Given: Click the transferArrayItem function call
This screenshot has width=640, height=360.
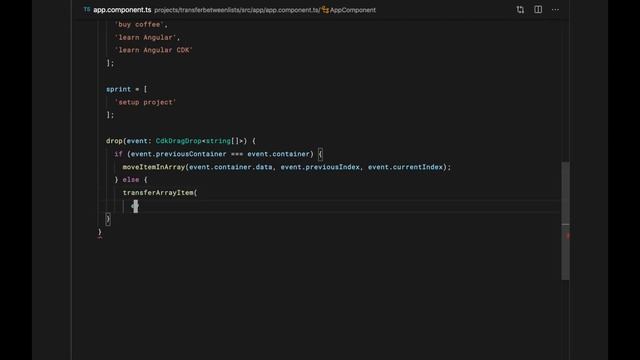Looking at the screenshot, I should (158, 193).
